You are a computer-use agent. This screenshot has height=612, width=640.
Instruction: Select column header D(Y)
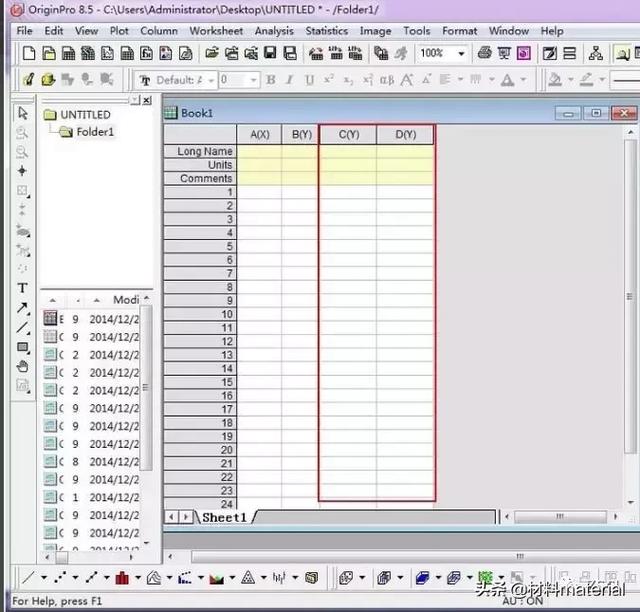point(405,134)
